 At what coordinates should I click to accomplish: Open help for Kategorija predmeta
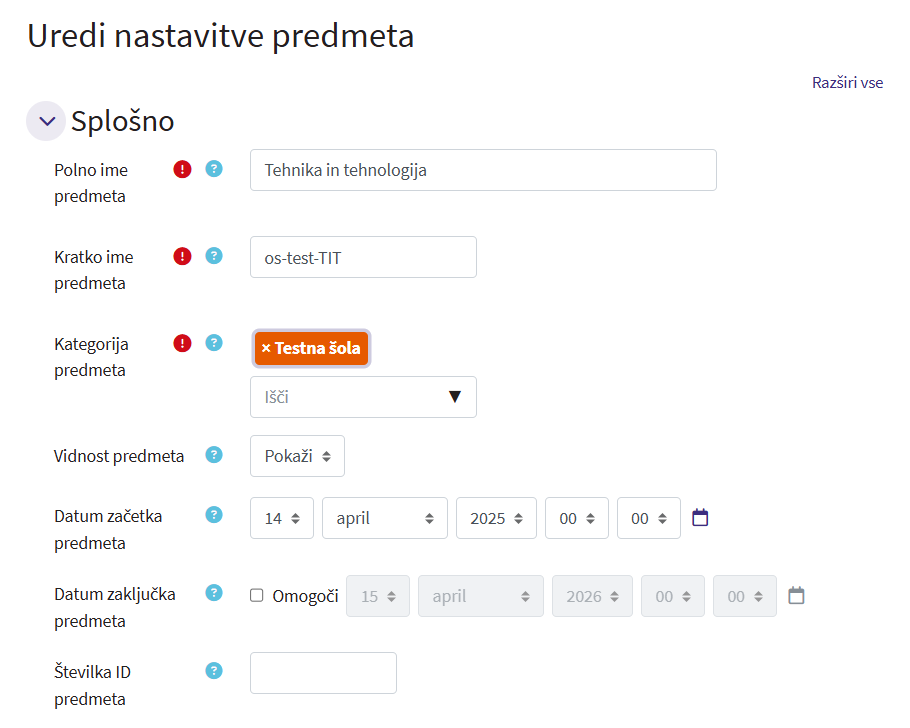coord(213,343)
